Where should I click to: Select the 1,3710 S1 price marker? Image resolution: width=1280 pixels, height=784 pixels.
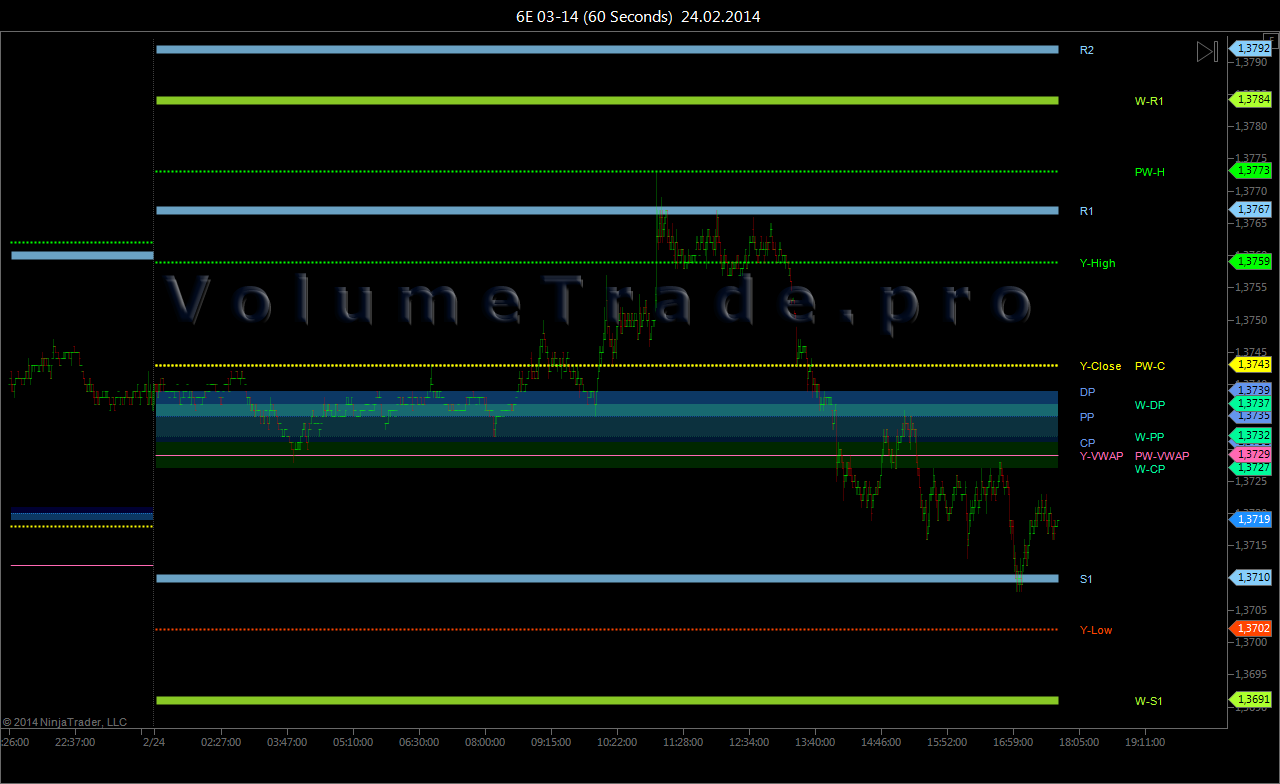pyautogui.click(x=1250, y=577)
